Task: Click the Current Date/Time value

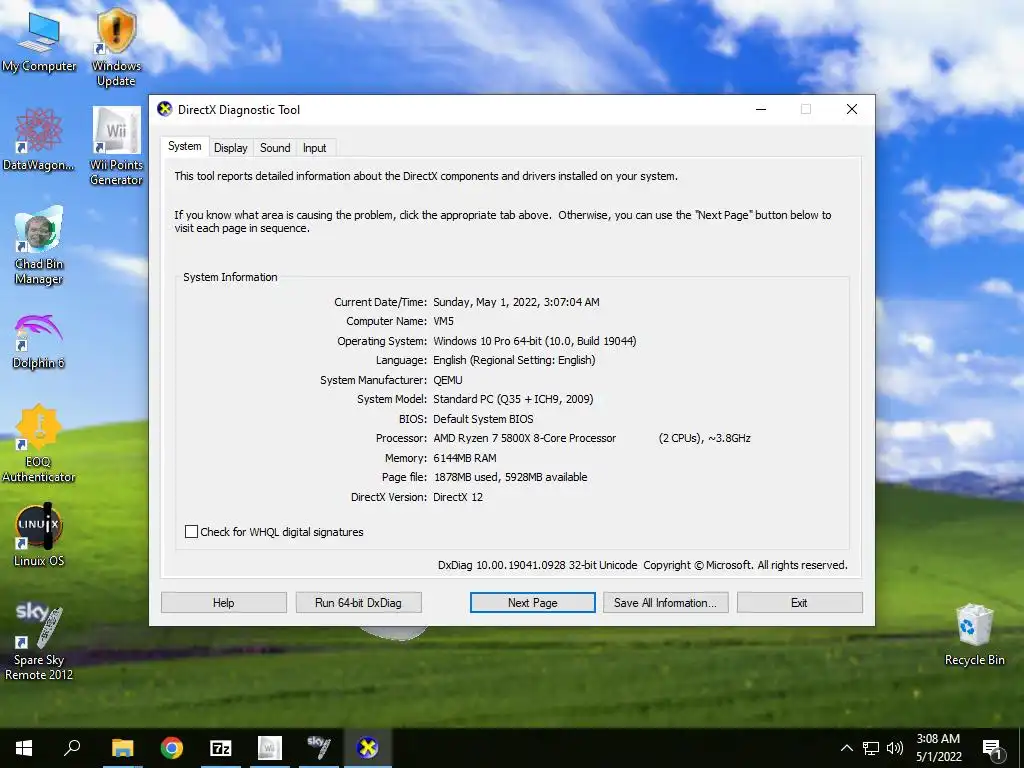Action: [517, 302]
